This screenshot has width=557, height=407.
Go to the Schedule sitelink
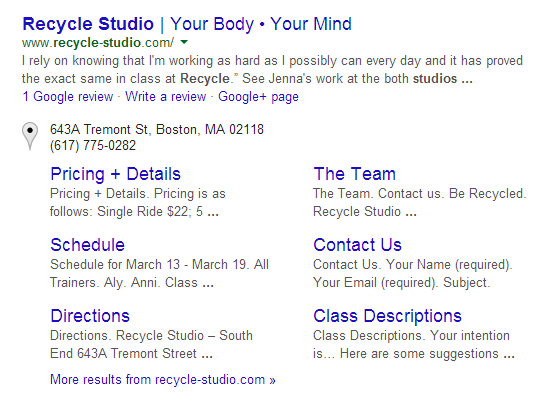coord(87,245)
